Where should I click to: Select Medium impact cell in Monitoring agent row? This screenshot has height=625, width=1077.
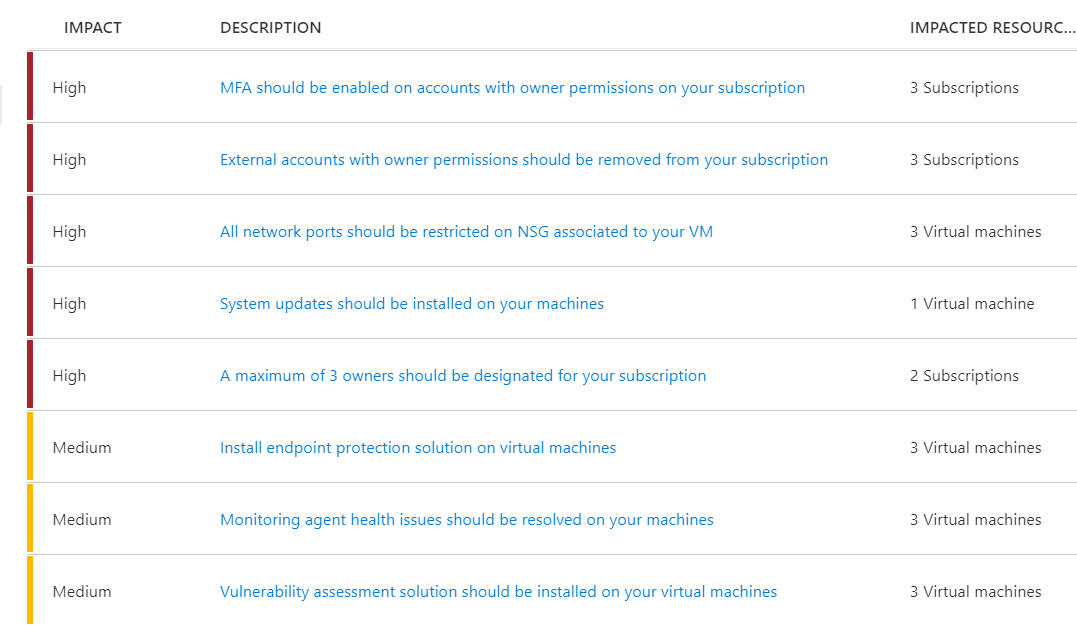tap(82, 520)
